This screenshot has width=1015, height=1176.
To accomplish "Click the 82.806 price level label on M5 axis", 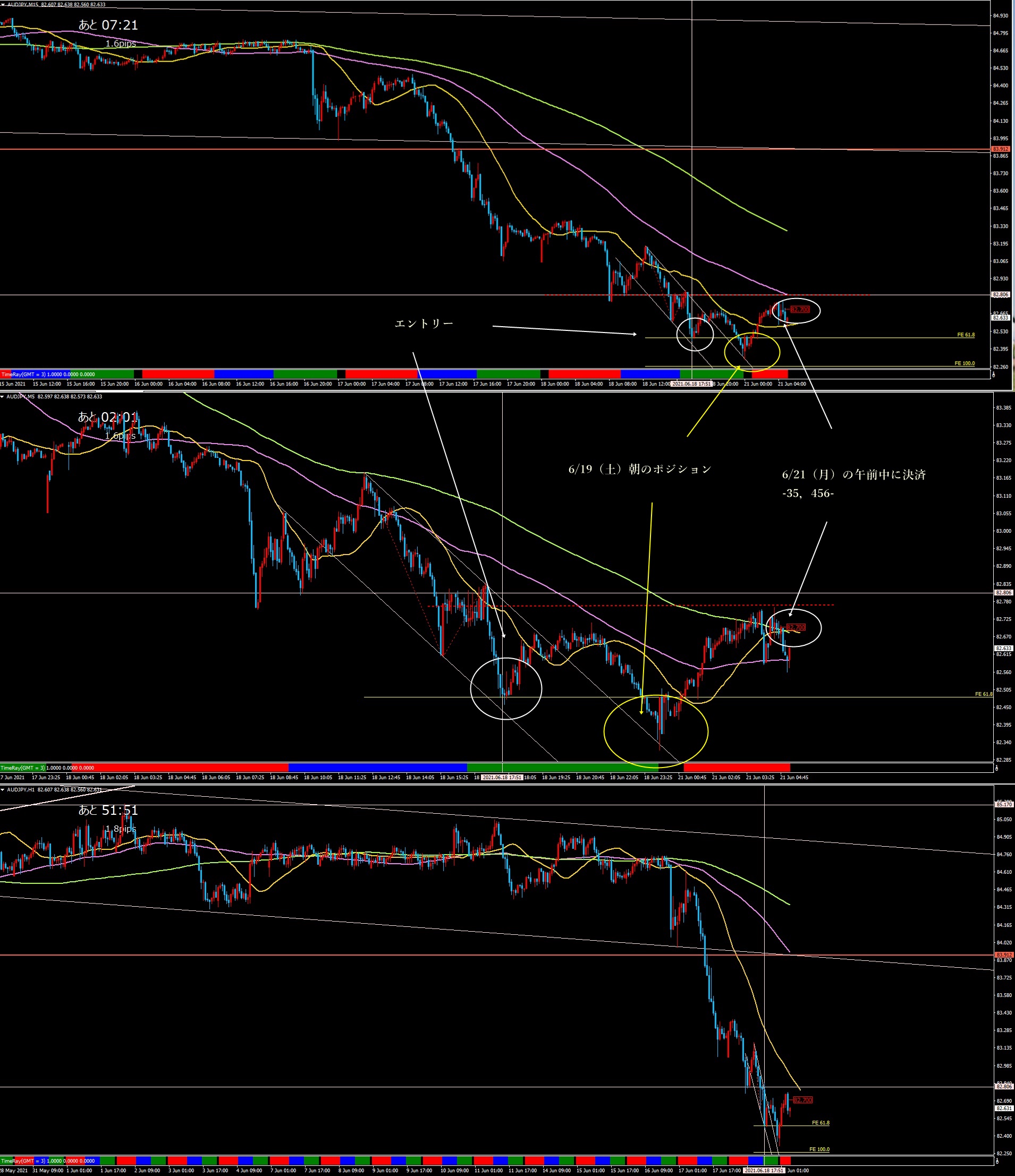I will (x=1003, y=593).
